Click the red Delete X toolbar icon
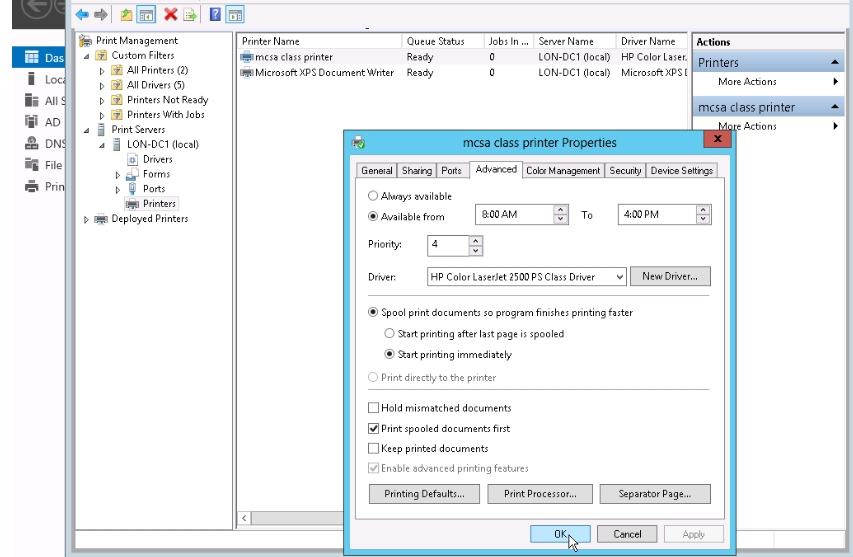Viewport: 853px width, 557px height. pos(171,15)
